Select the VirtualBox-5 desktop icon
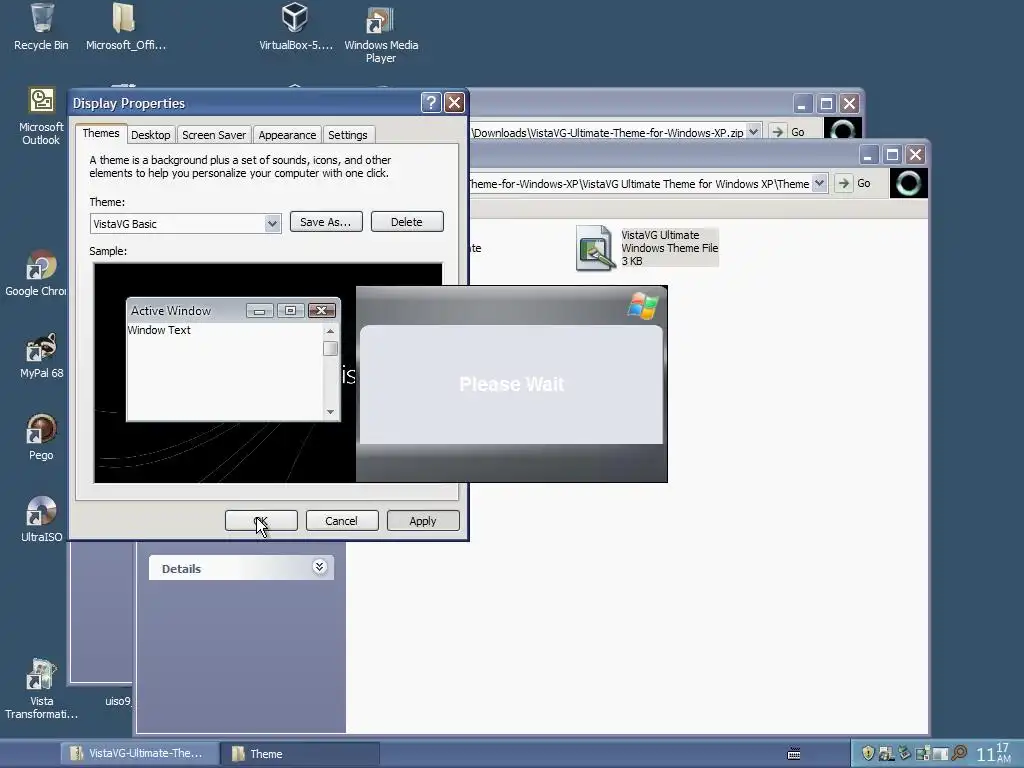The width and height of the screenshot is (1024, 768). (295, 26)
